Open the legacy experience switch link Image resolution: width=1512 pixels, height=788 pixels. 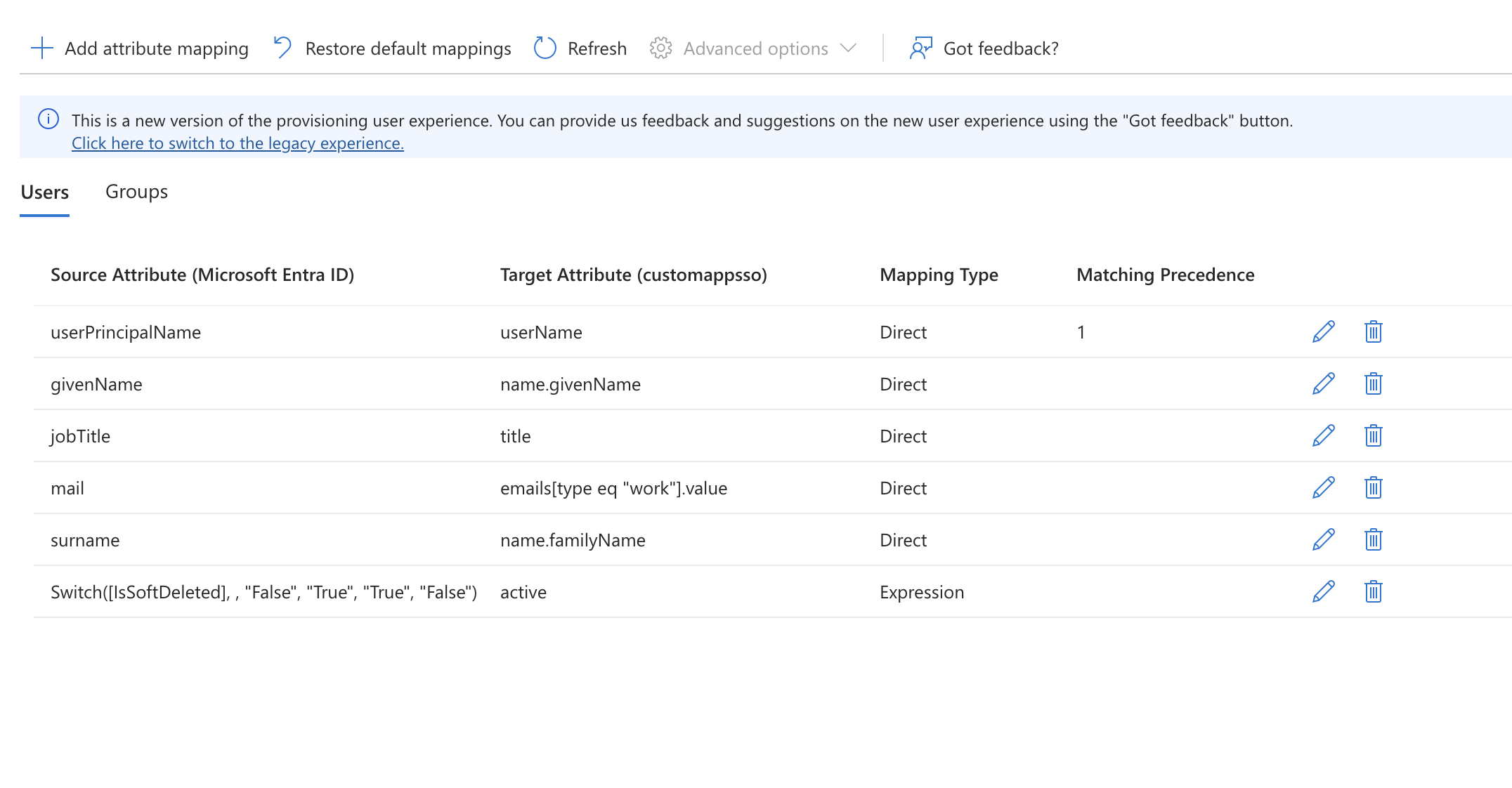coord(237,143)
